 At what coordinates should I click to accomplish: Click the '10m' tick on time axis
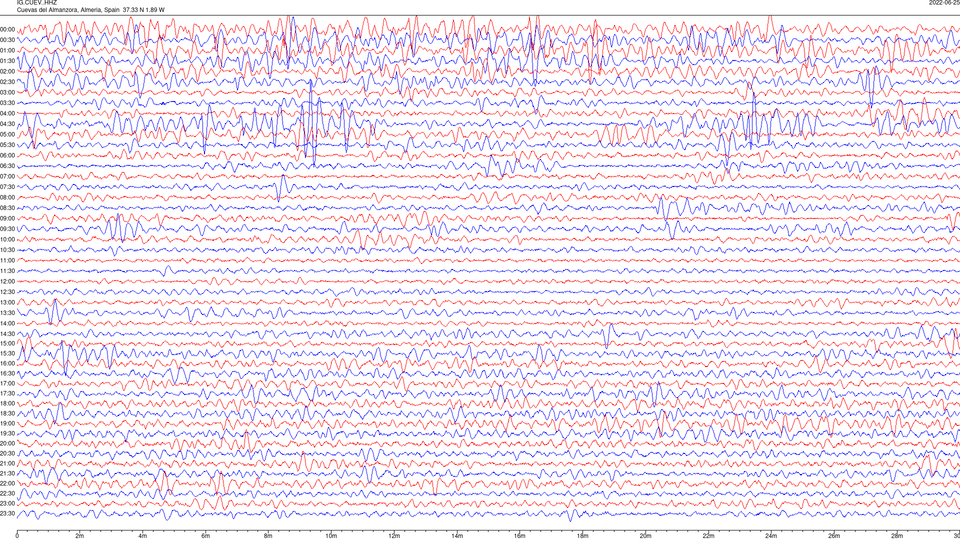331,536
